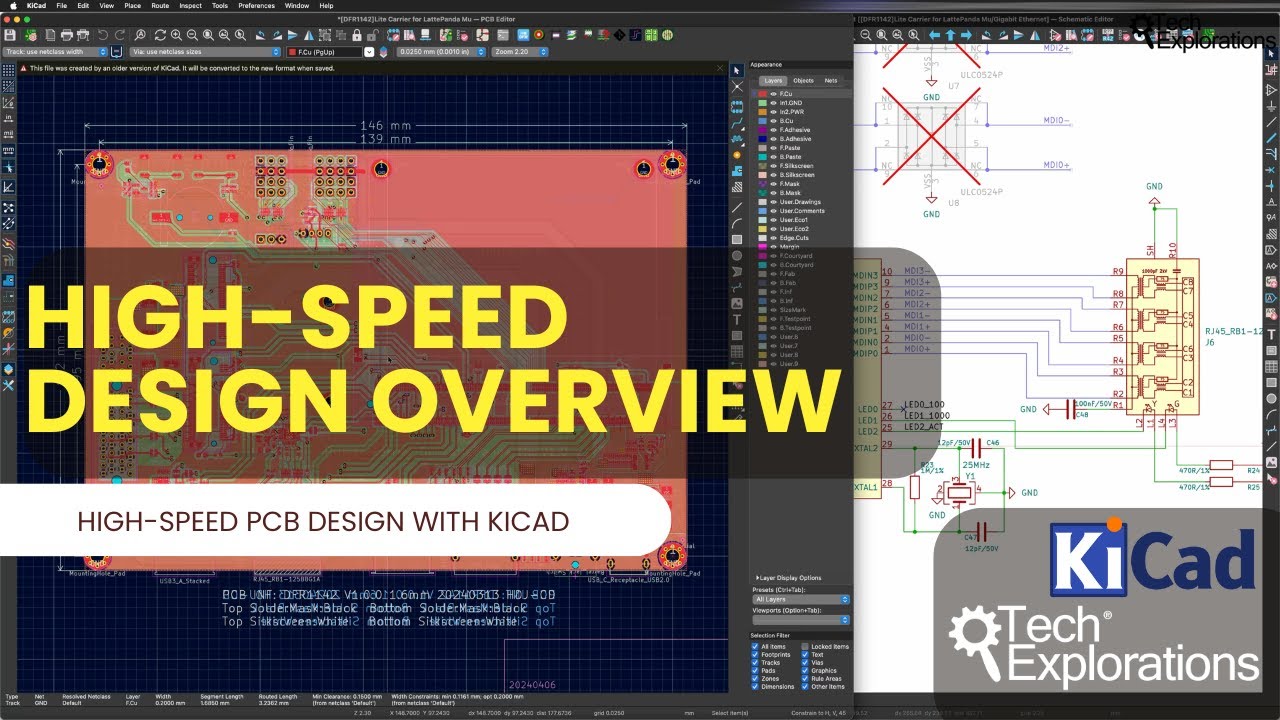Select the Add Table/grid tool
The image size is (1280, 720).
click(x=737, y=351)
